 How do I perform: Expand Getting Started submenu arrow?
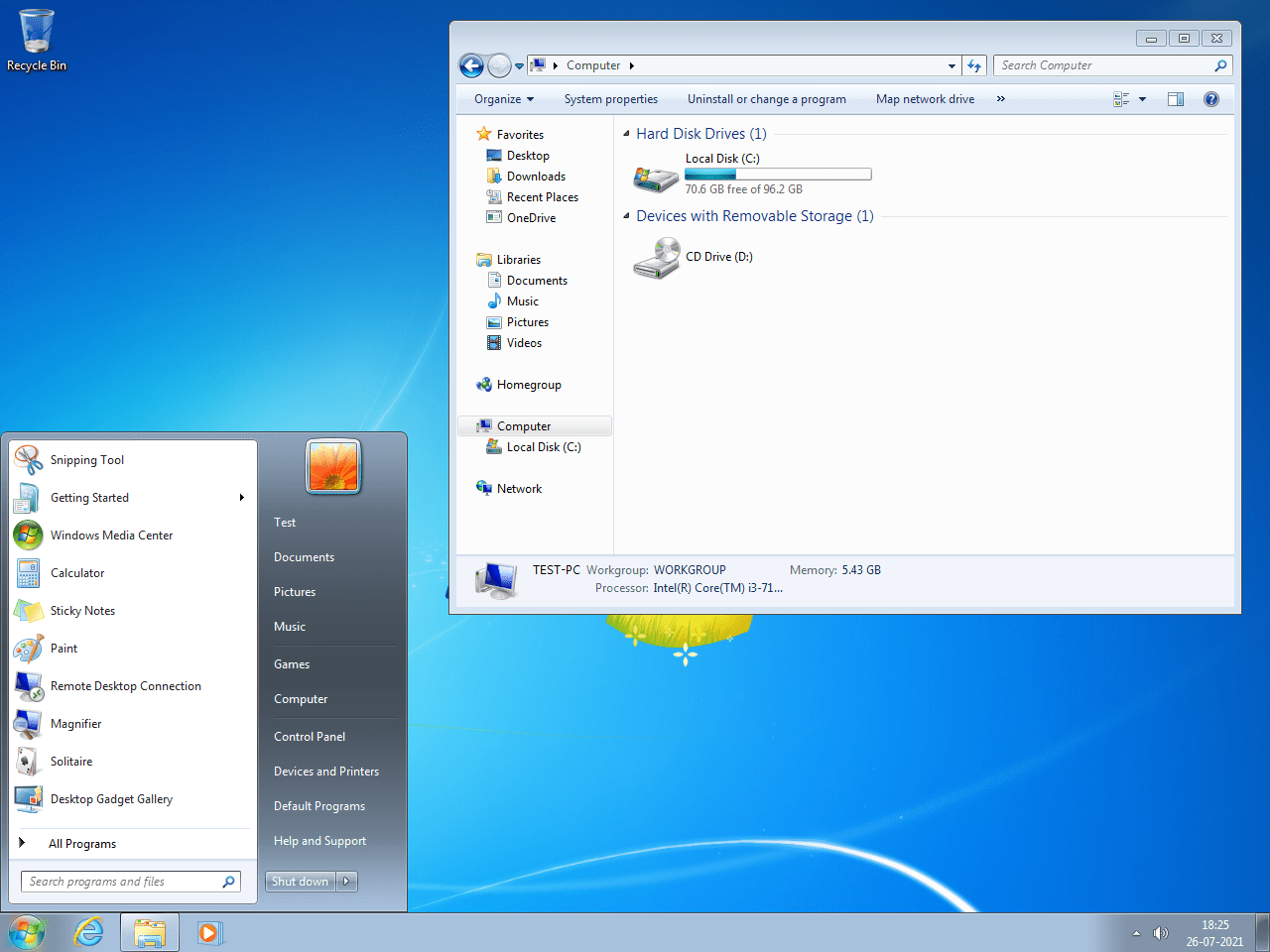coord(241,498)
